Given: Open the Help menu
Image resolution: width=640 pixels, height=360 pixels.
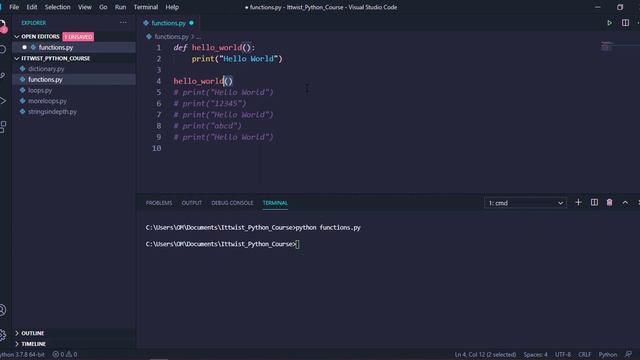Looking at the screenshot, I should click(x=172, y=7).
